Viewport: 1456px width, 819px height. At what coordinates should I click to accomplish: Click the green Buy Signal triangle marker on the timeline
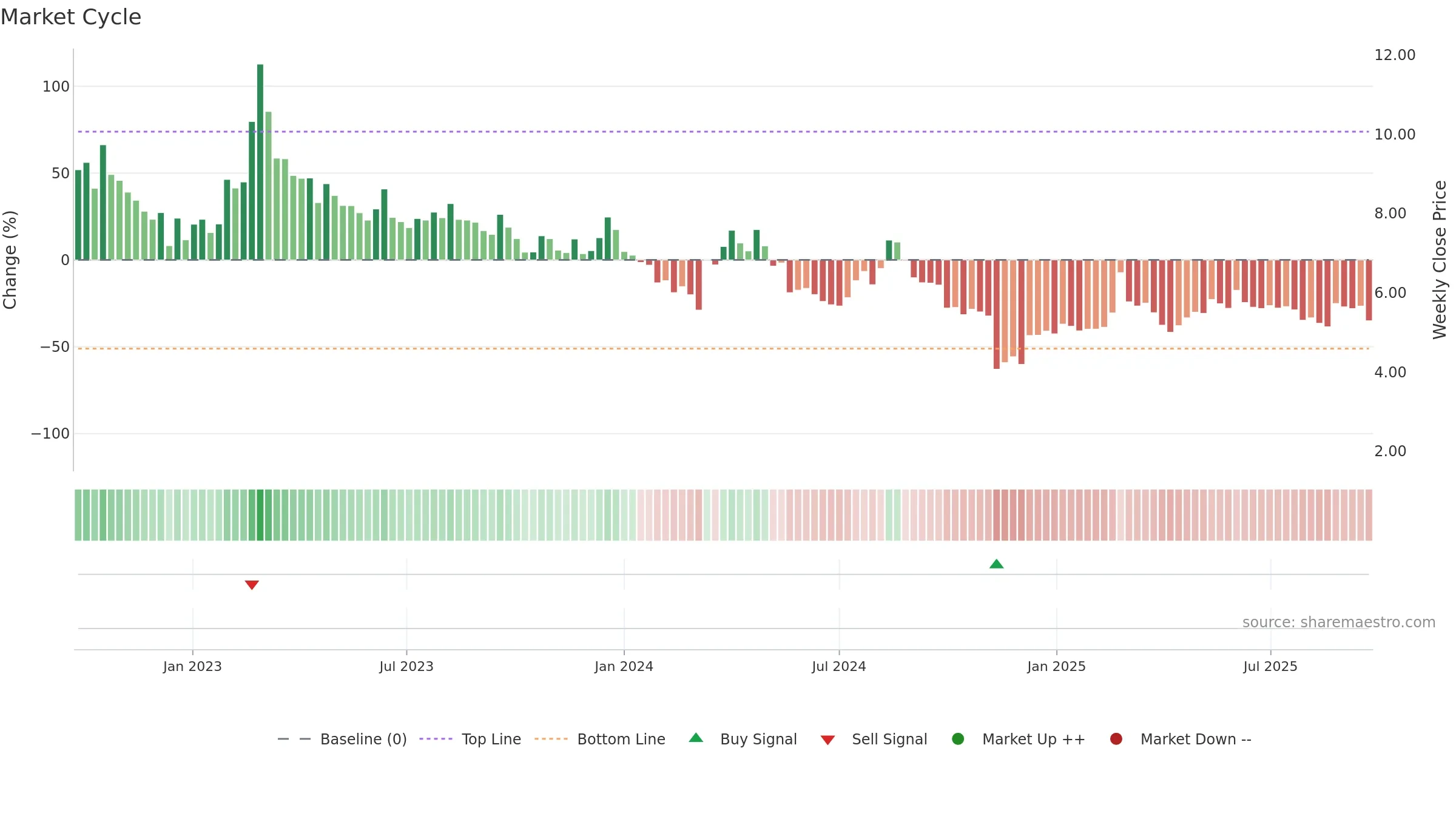[x=996, y=564]
